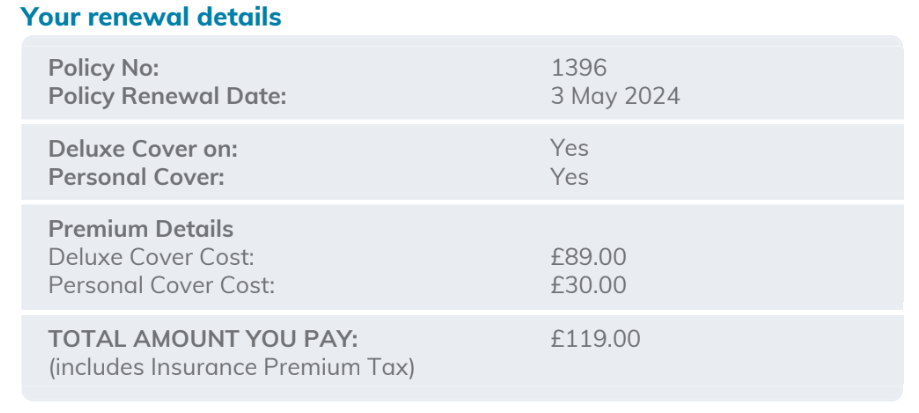This screenshot has width=919, height=413.
Task: Click the '(includes Insurance Premium Tax)' note
Action: (231, 367)
